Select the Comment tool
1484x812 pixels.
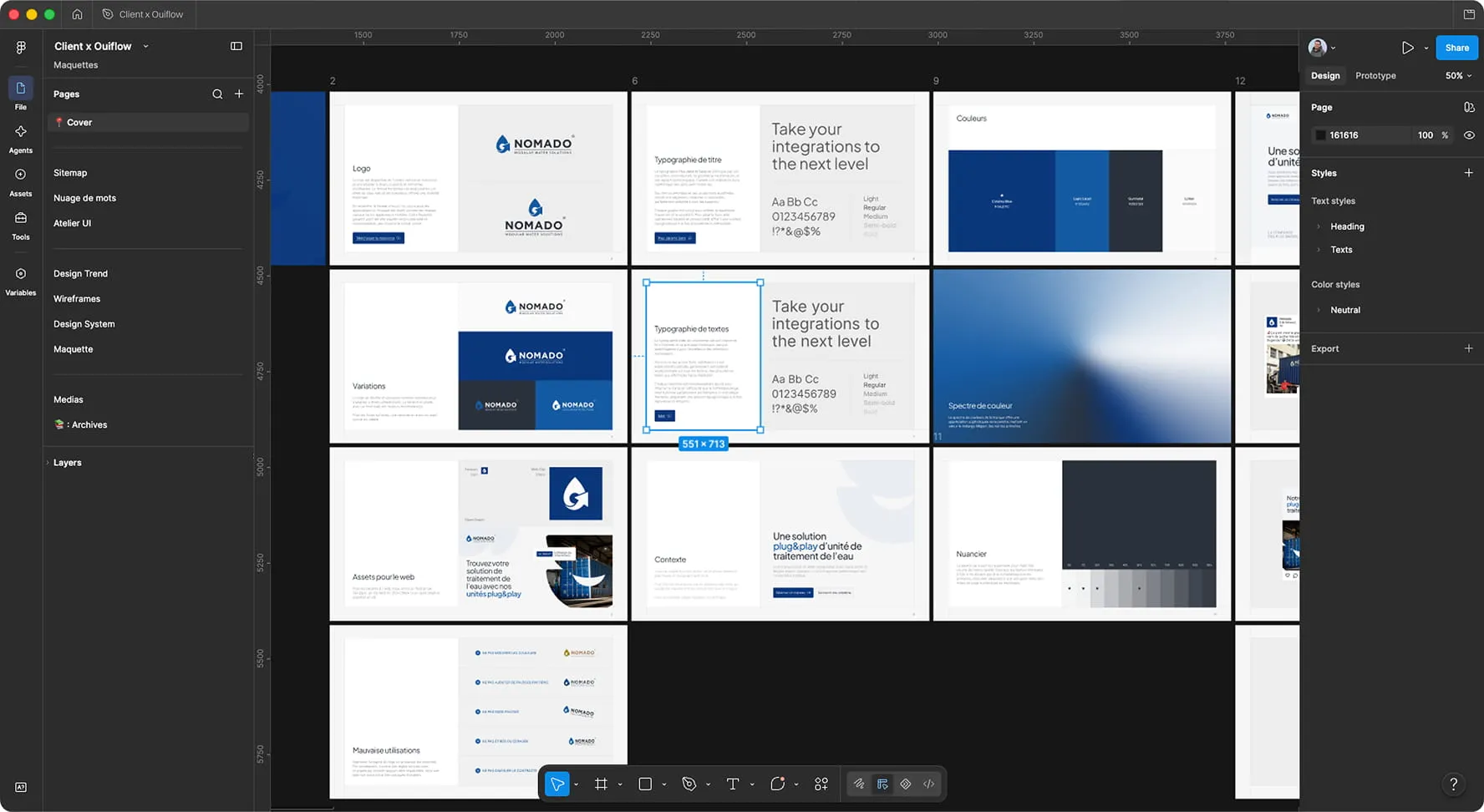(777, 784)
